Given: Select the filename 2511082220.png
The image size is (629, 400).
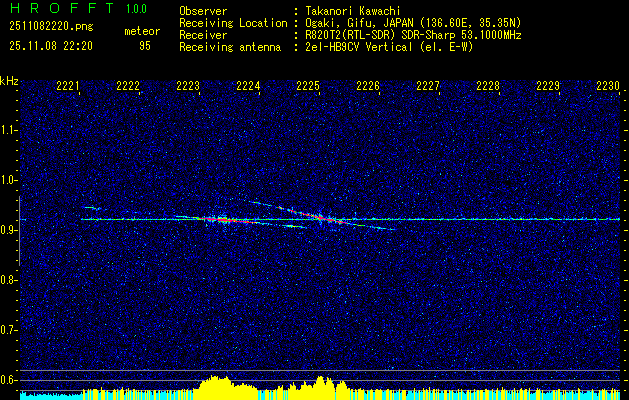Looking at the screenshot, I should point(51,27).
